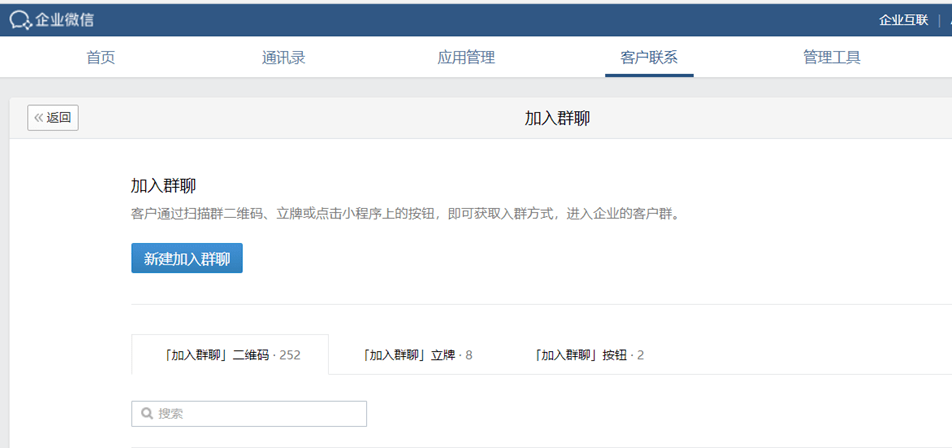Focus the 搜索 input field
Screen dimensions: 952x448
[249, 414]
